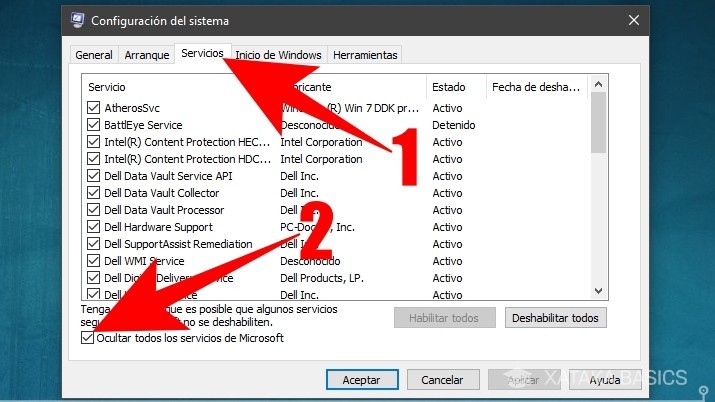Click the system configuration title bar icon
Viewport: 715px width, 402px height.
pos(78,21)
